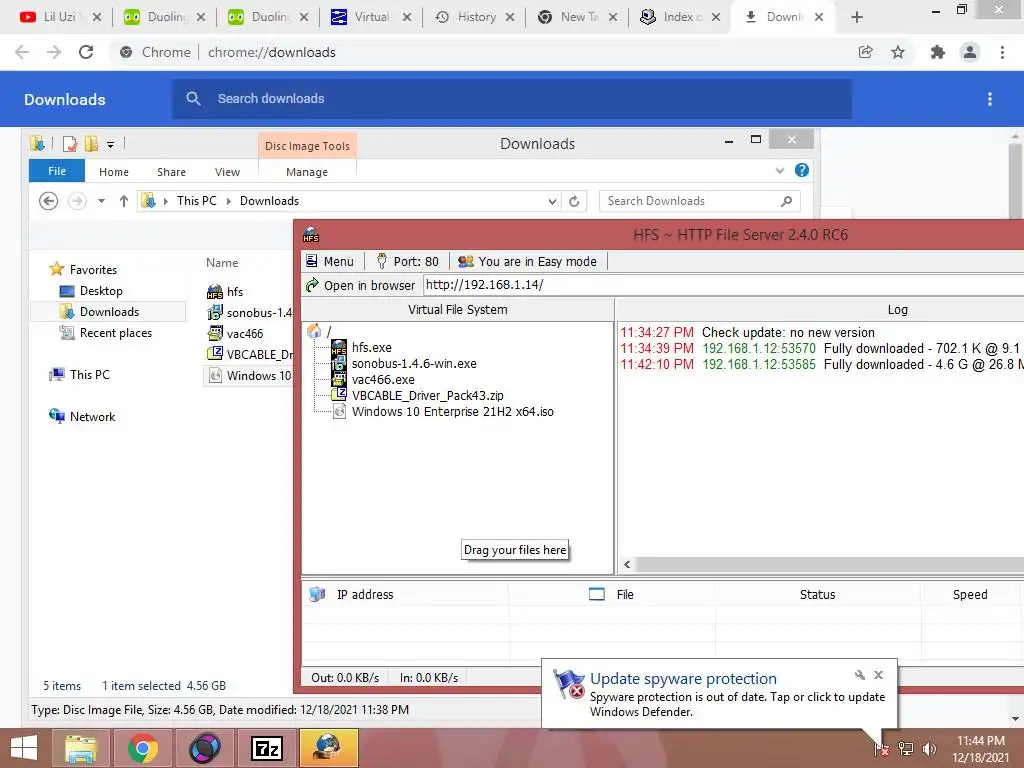Click the Explorer up-one-level arrow

point(123,201)
